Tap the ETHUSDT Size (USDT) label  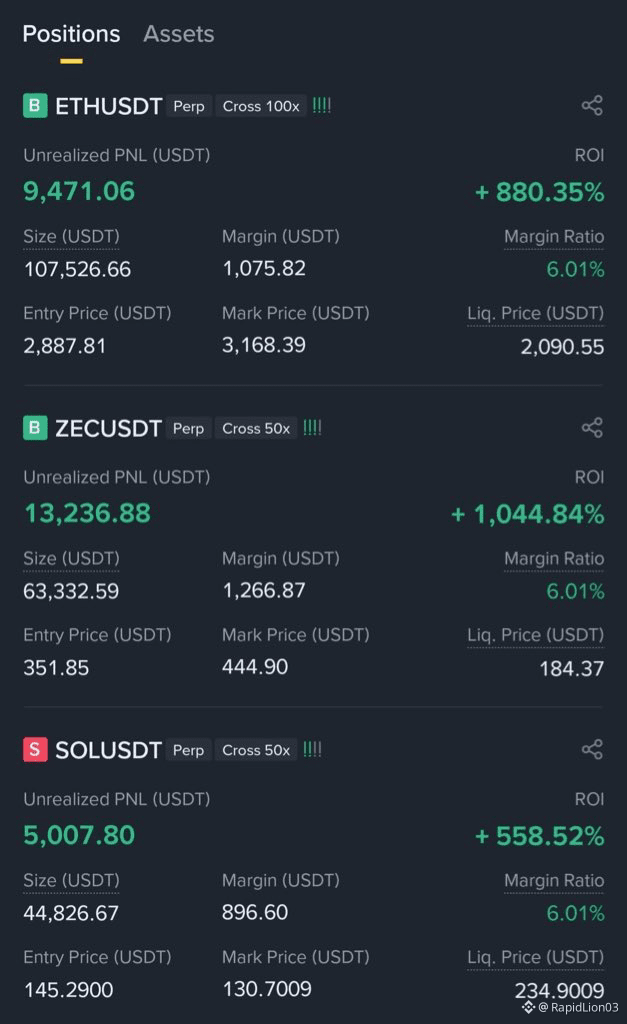(71, 236)
